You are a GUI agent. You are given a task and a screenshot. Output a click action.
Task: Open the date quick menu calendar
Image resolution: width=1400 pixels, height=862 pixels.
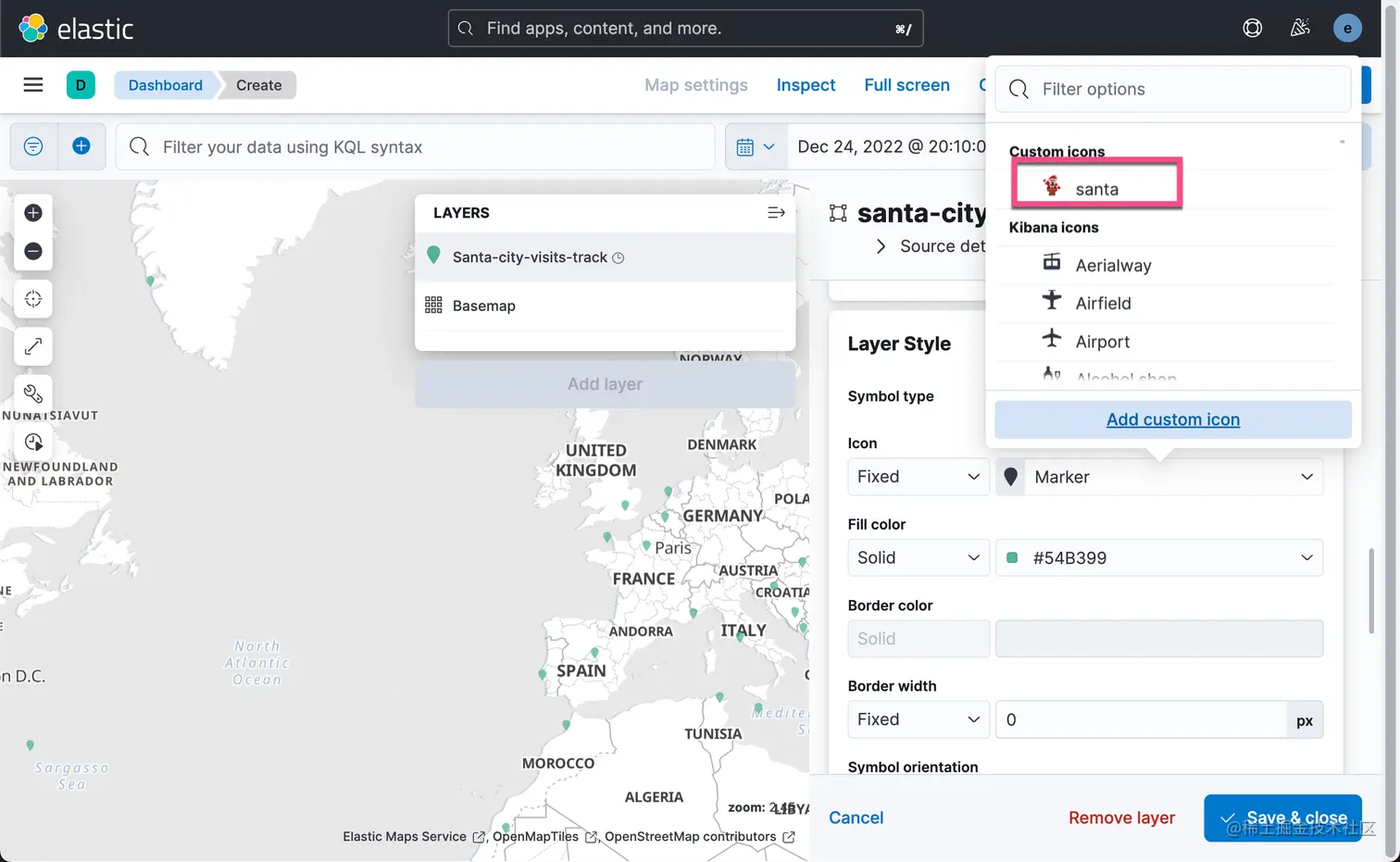756,146
